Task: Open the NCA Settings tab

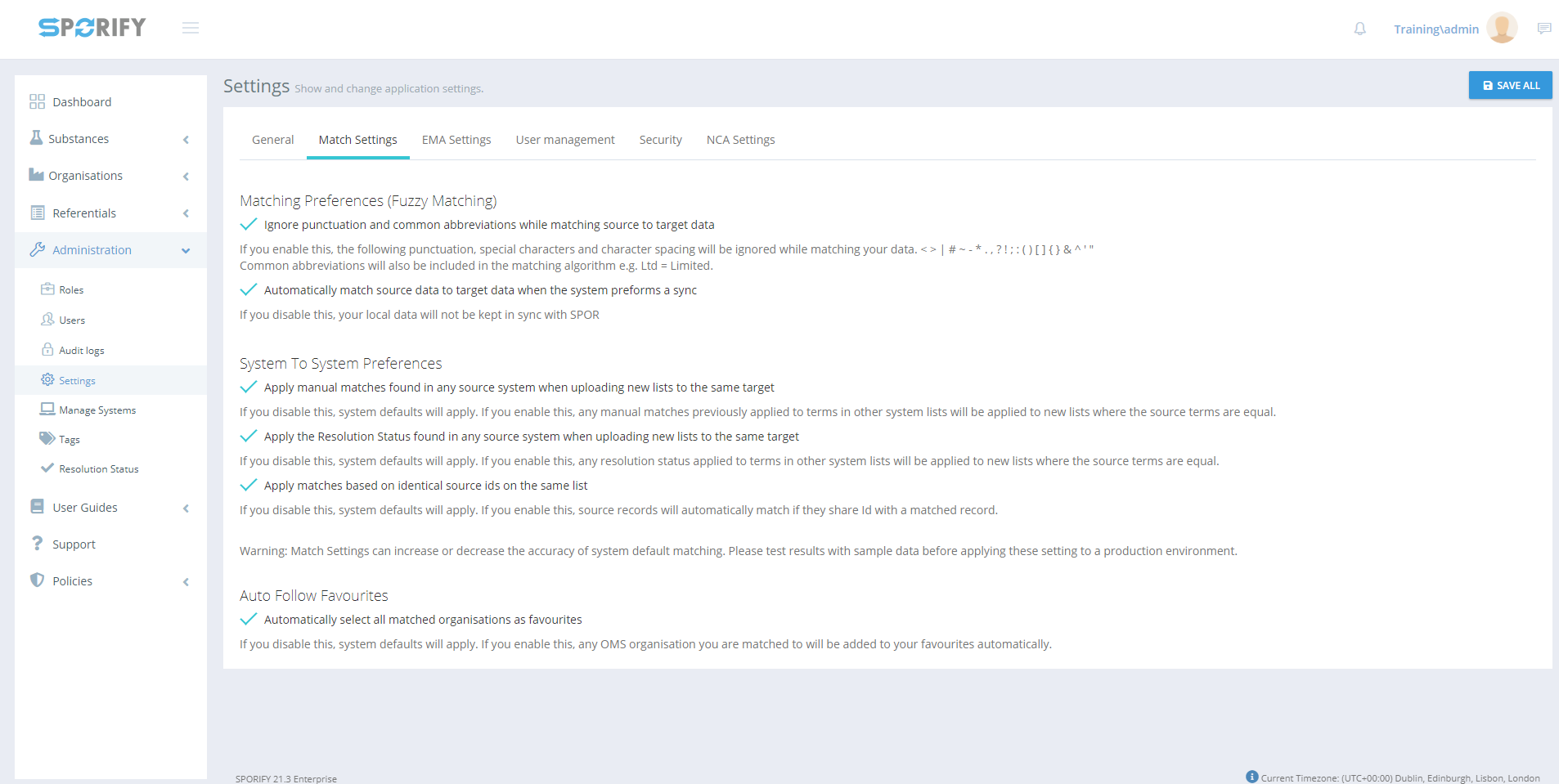Action: click(x=740, y=140)
